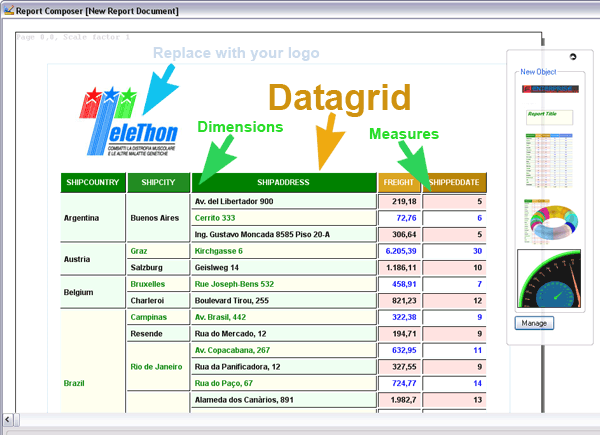Click shipped date value 12
Image resolution: width=600 pixels, height=435 pixels.
(x=454, y=301)
